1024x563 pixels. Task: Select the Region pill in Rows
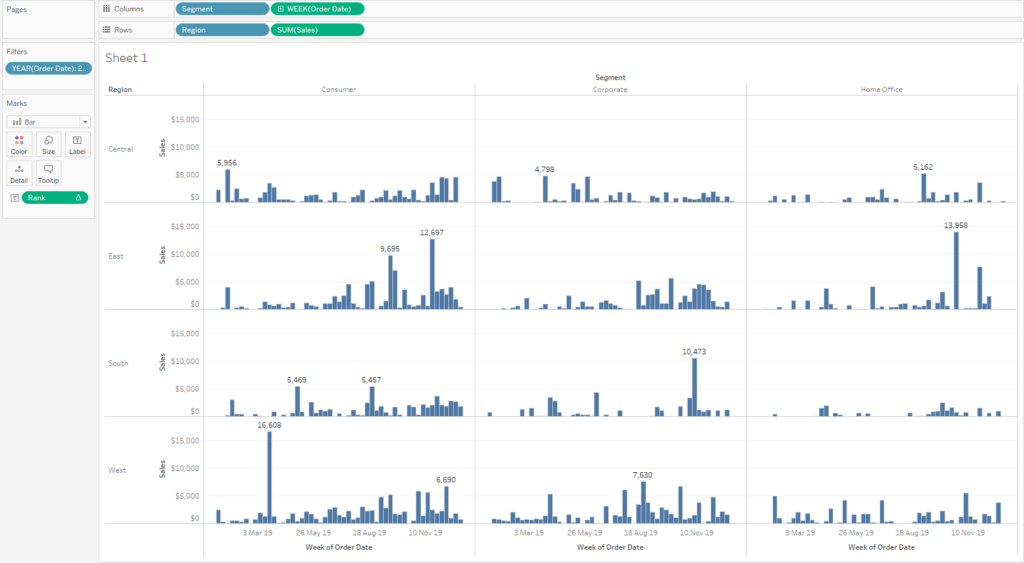tap(222, 30)
